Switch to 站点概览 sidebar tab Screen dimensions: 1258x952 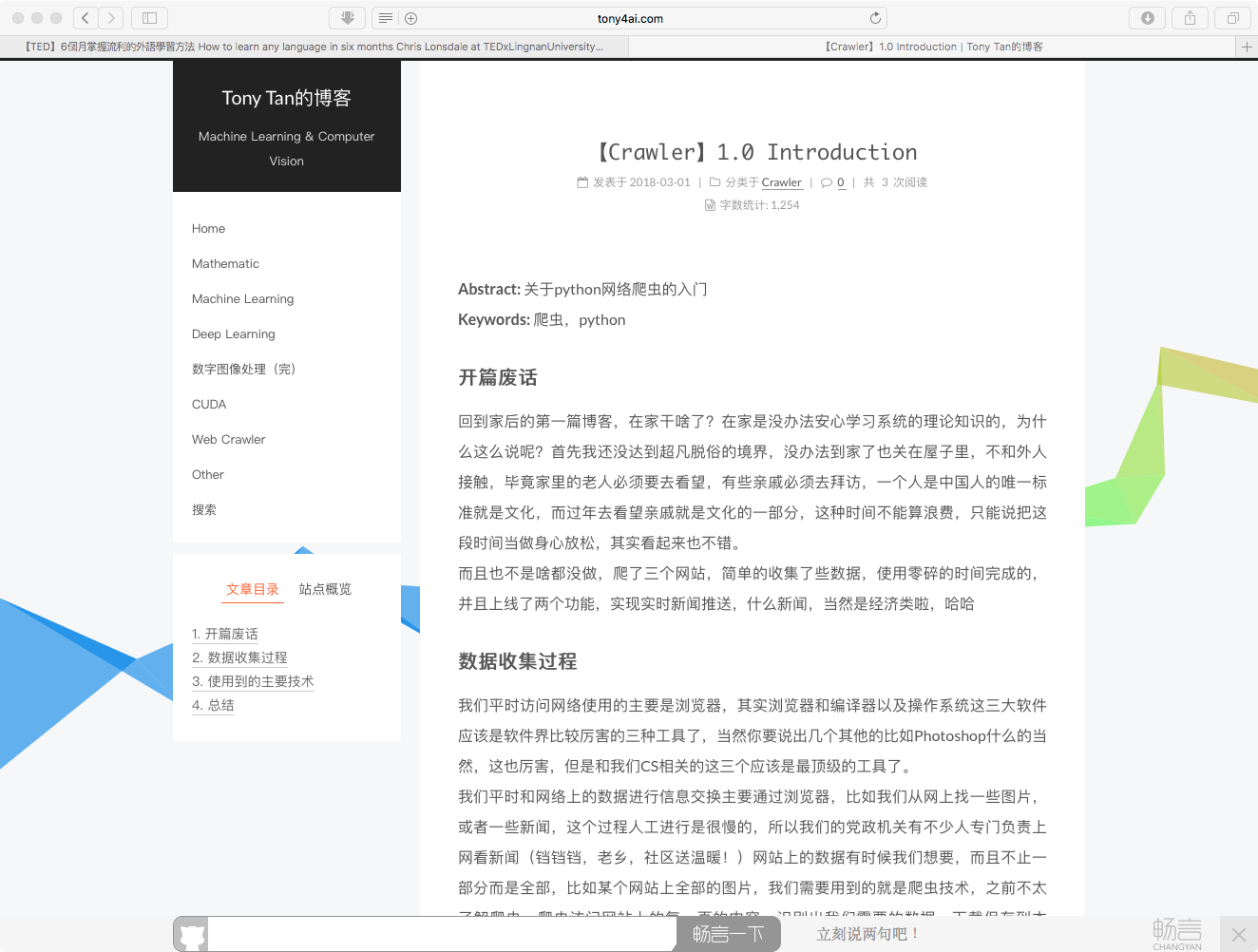point(325,589)
